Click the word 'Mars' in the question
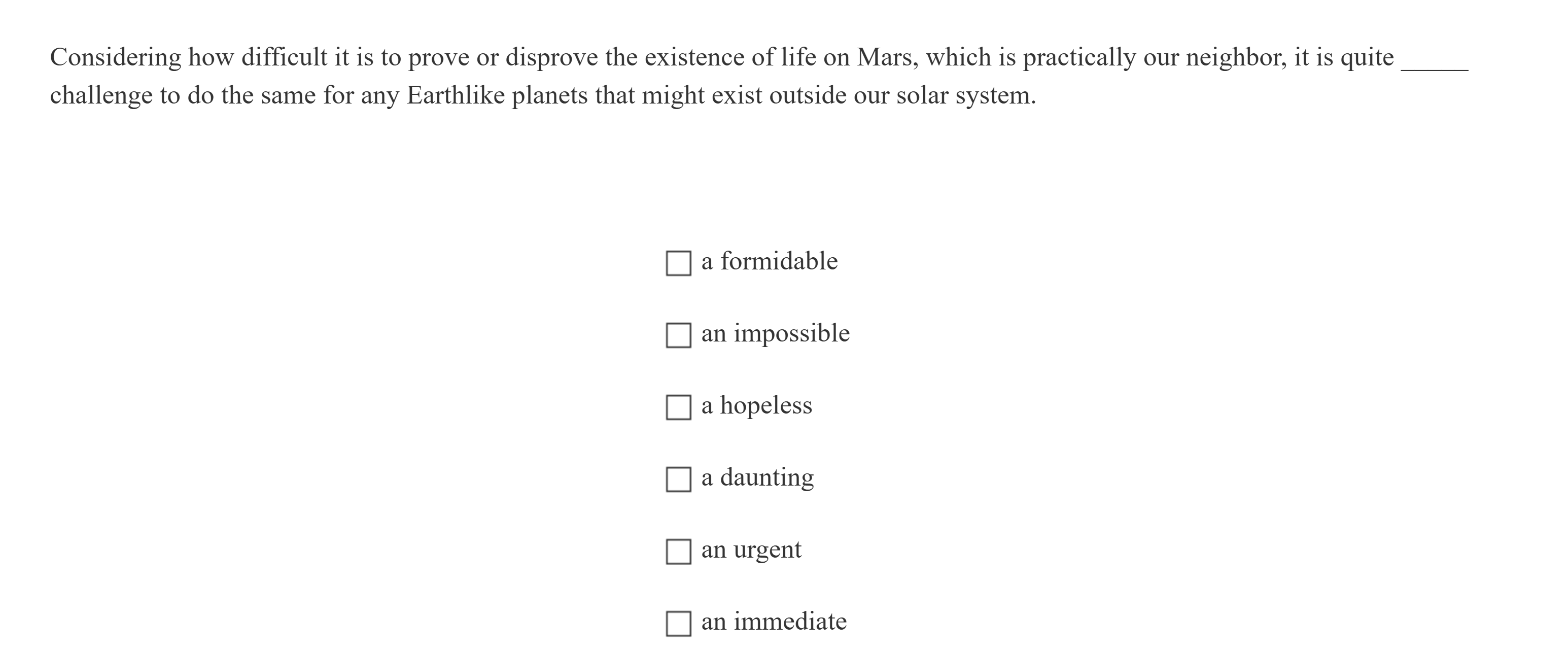The height and width of the screenshot is (652, 1568). pyautogui.click(x=886, y=57)
